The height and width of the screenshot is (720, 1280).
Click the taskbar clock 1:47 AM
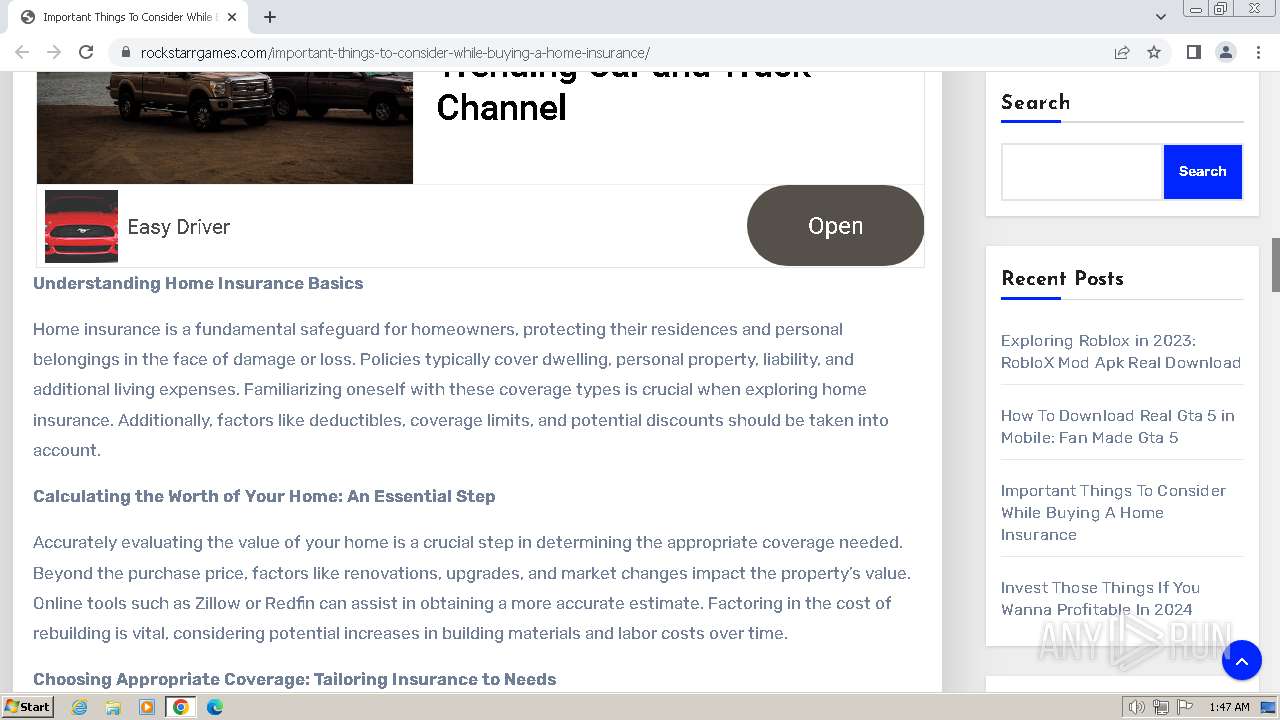click(1229, 707)
